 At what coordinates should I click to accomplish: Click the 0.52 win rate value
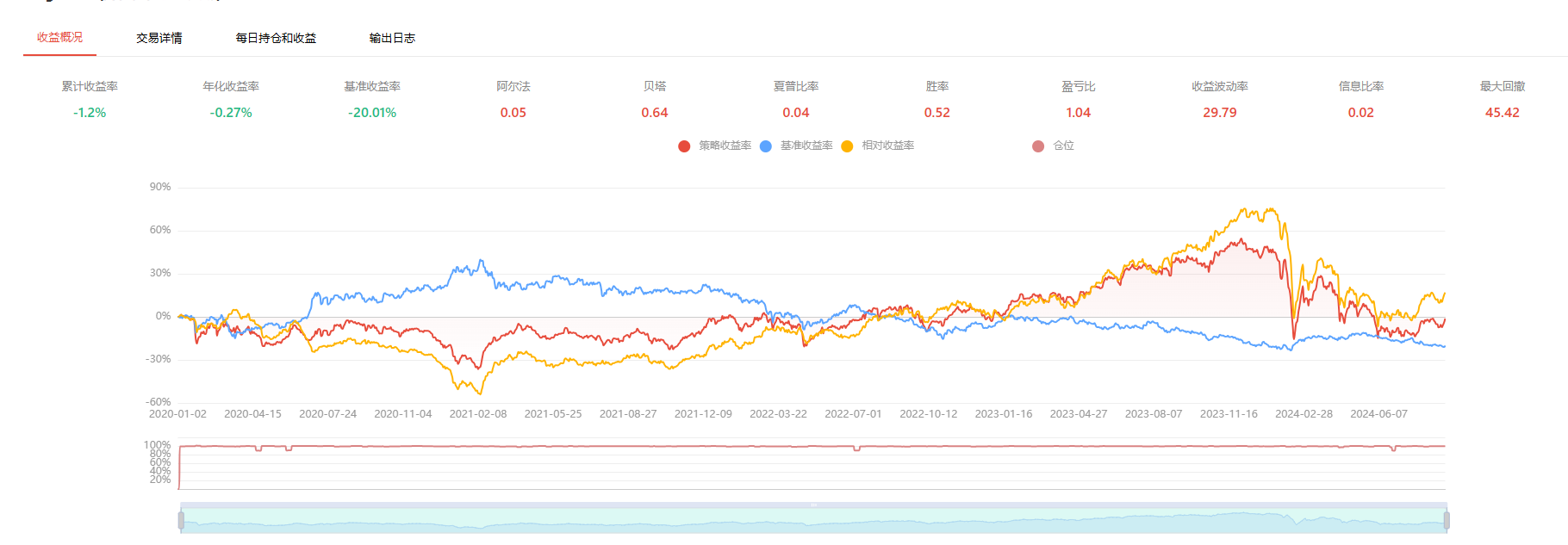point(937,113)
